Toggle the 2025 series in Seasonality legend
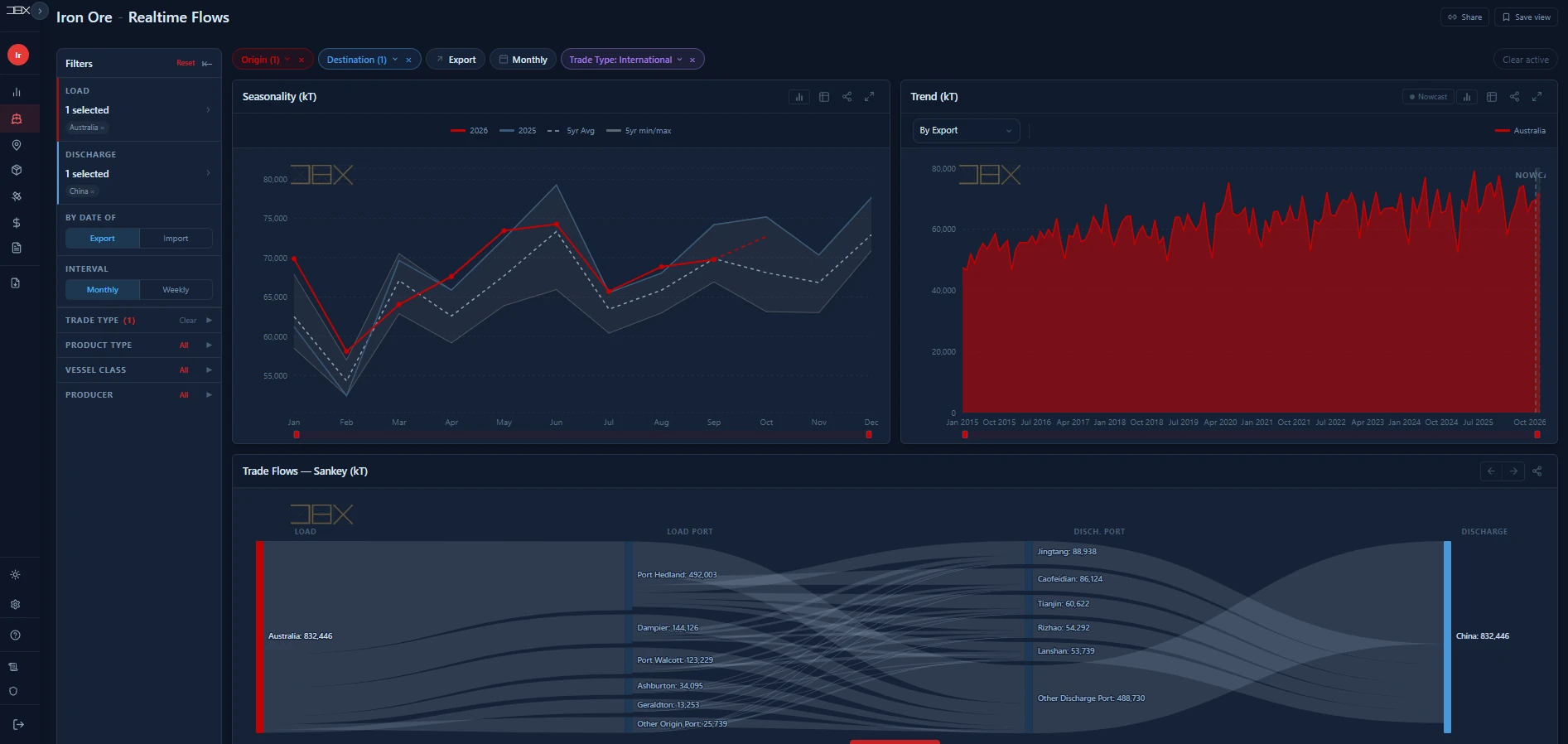 click(519, 131)
